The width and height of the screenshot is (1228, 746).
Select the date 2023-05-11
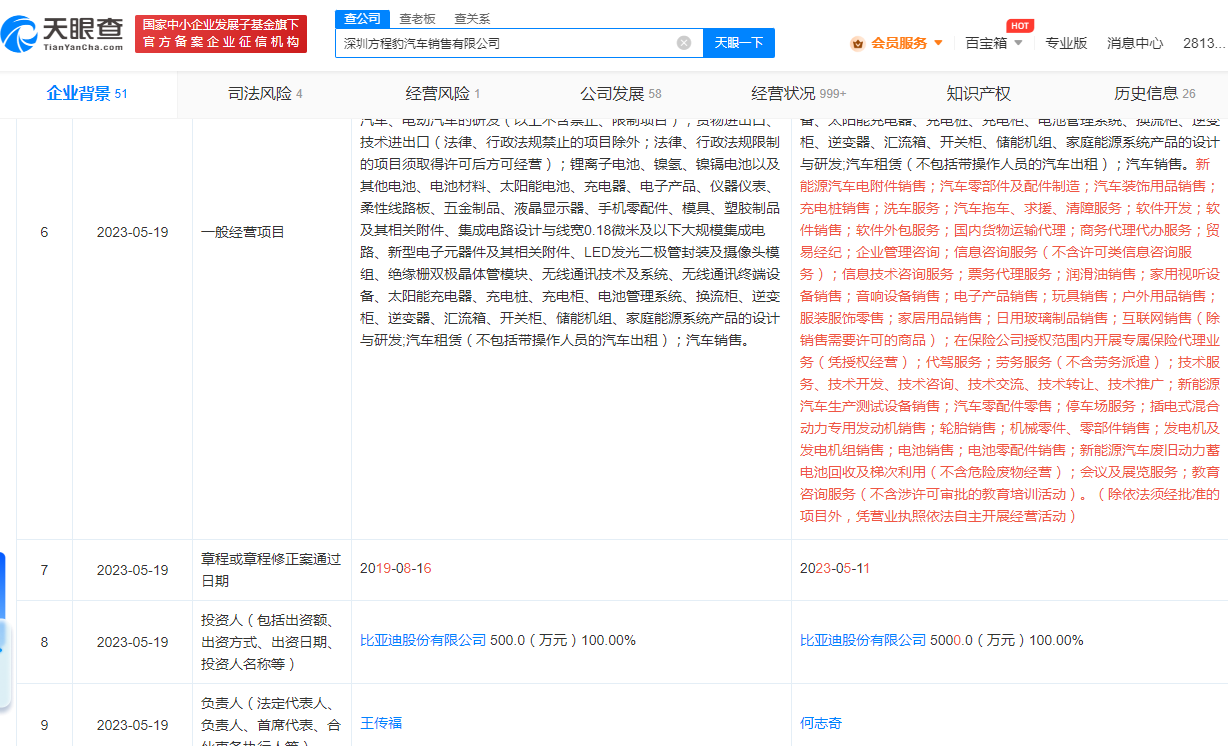click(835, 568)
